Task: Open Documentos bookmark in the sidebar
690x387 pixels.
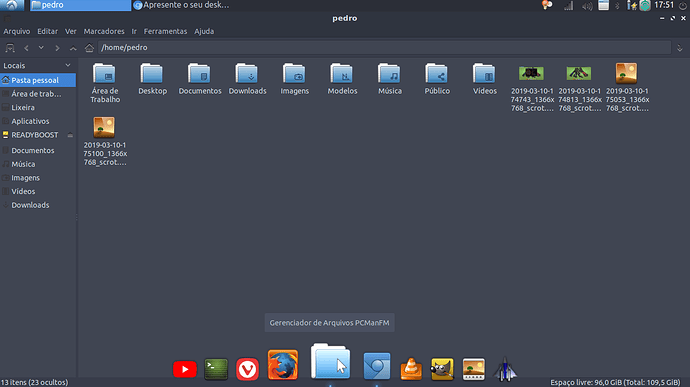Action: [x=38, y=151]
